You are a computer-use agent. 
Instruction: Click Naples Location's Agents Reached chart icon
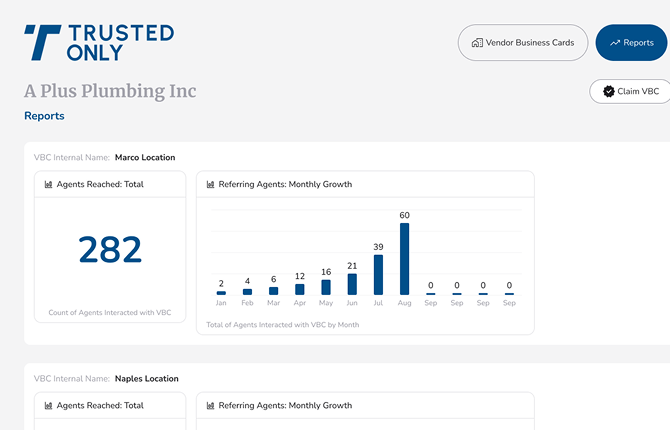click(48, 406)
